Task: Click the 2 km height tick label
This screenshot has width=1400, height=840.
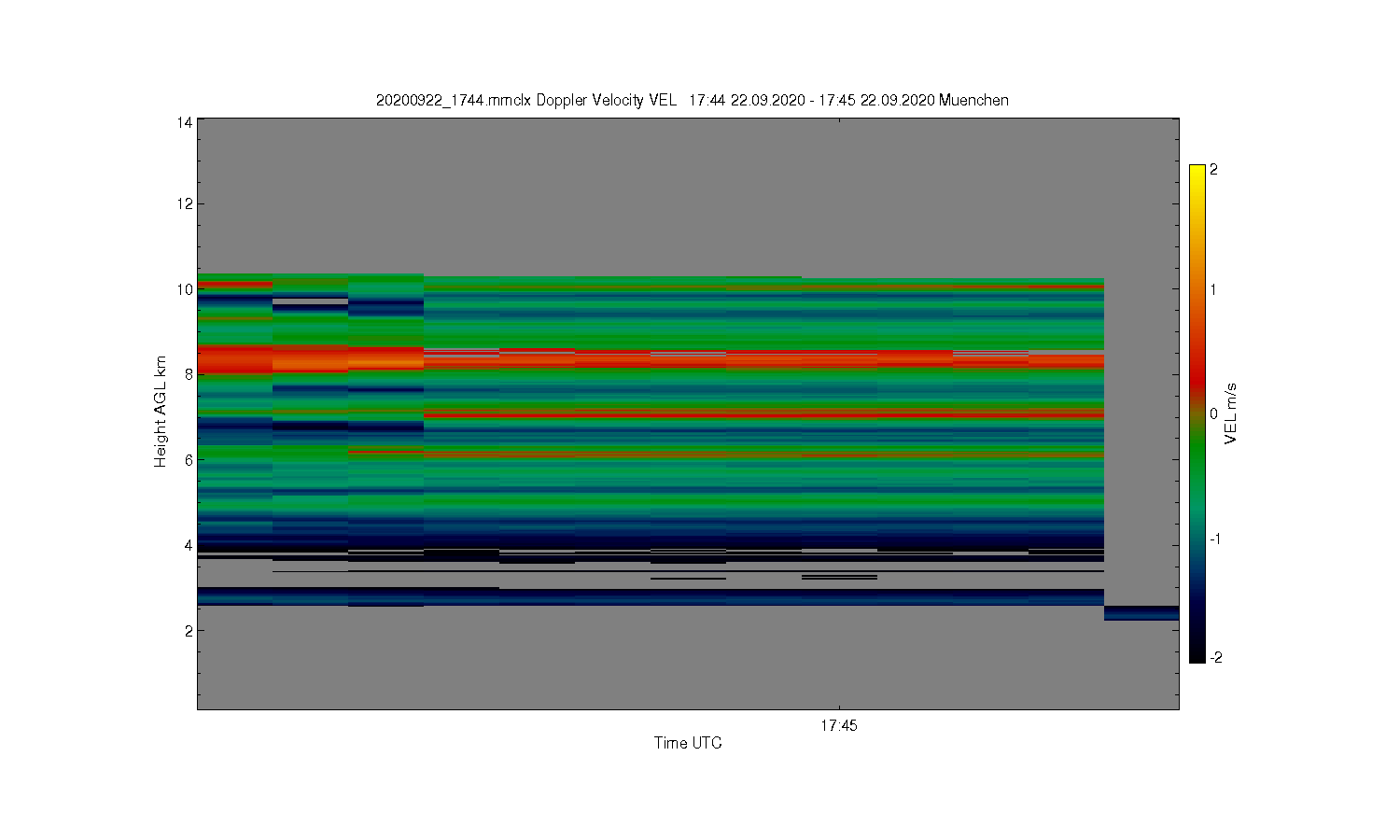Action: (189, 630)
